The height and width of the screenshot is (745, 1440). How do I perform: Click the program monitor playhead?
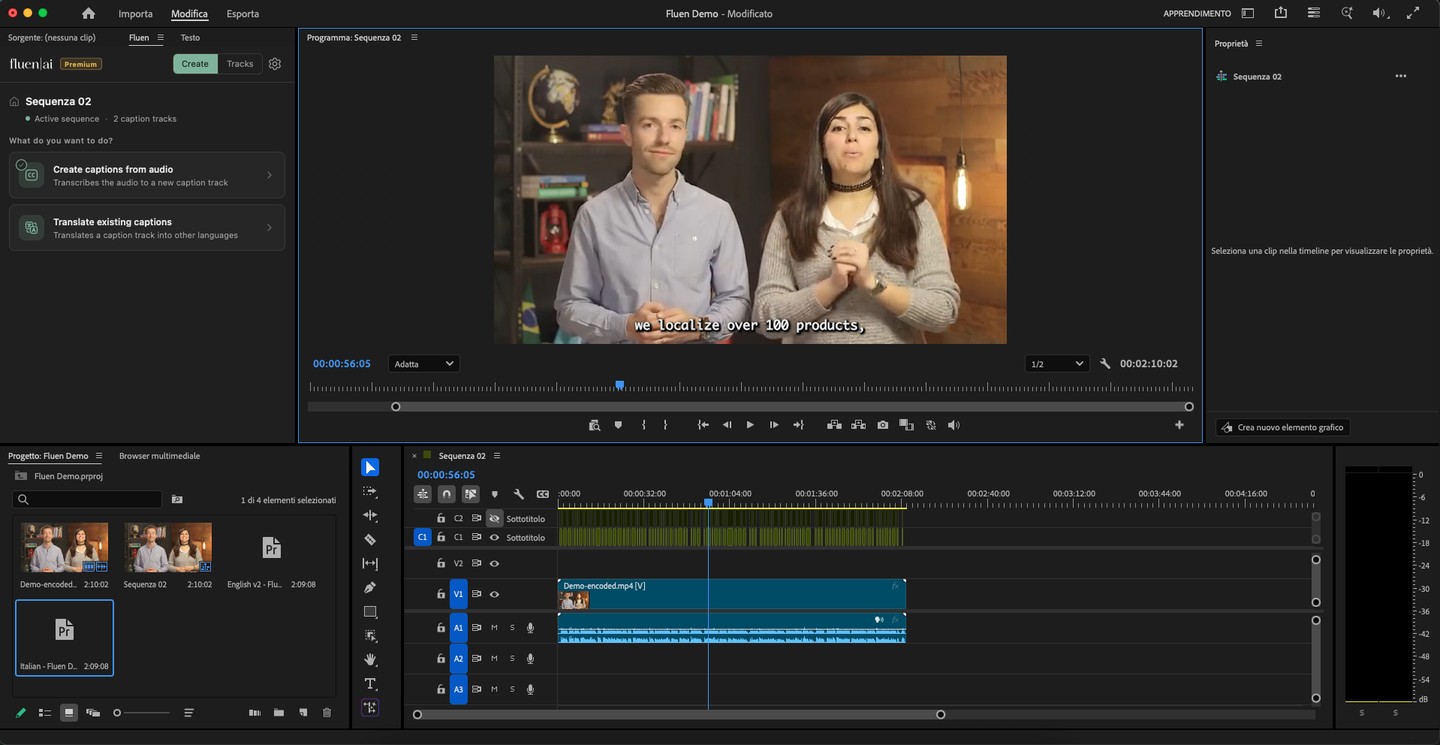tap(620, 385)
